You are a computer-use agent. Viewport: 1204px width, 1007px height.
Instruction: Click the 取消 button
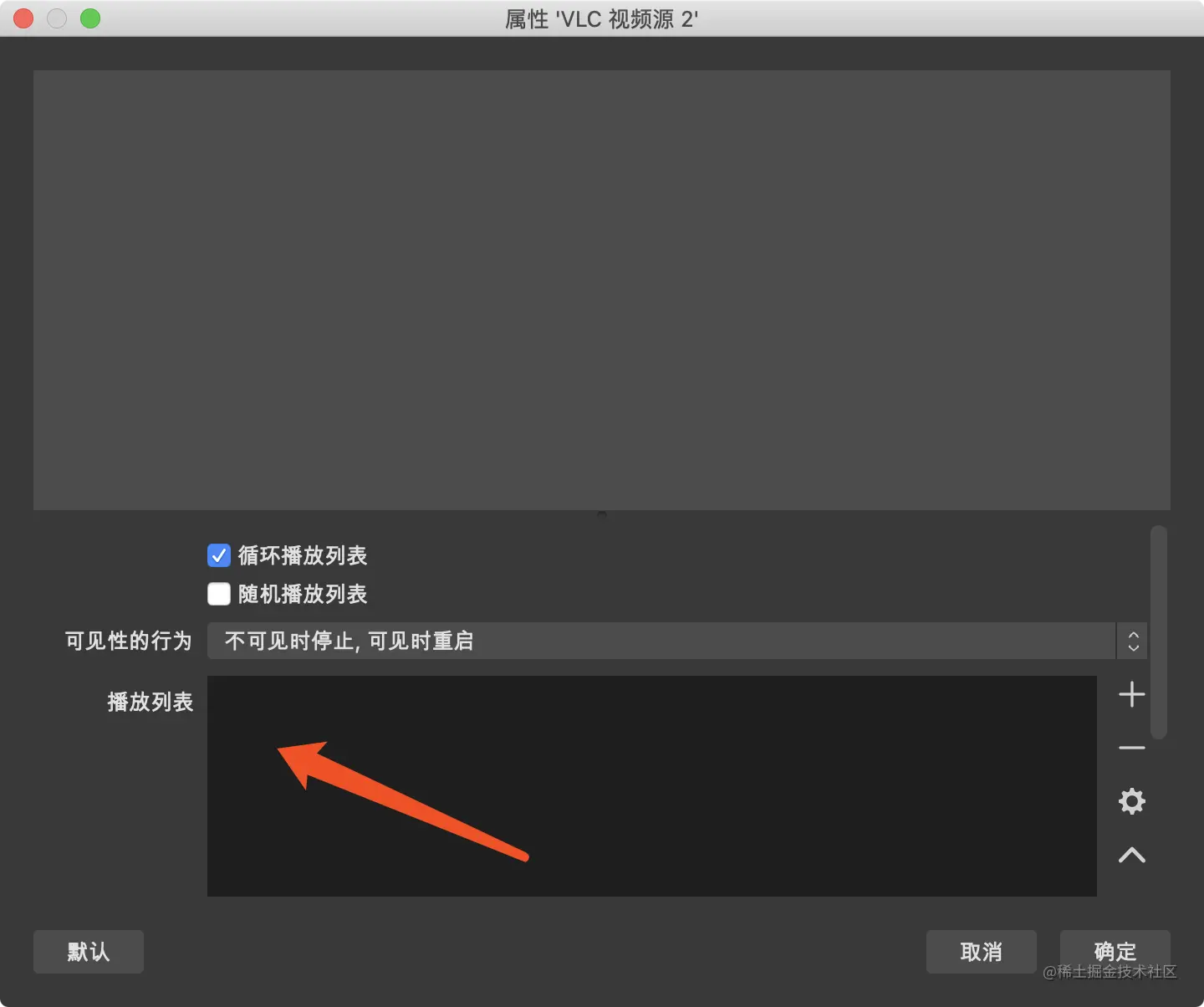pos(982,952)
